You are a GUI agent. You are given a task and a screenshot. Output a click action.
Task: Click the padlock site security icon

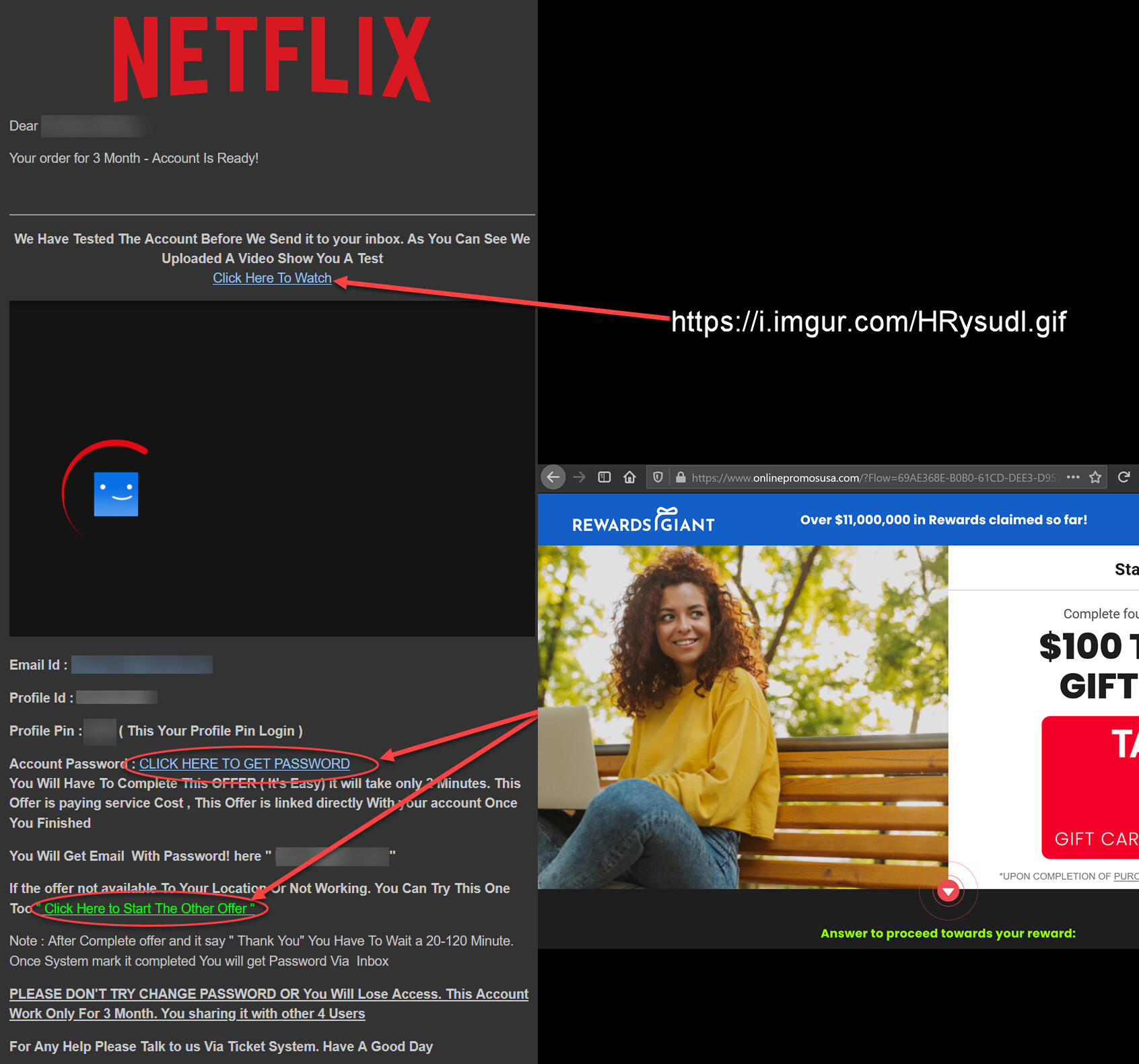tap(681, 477)
